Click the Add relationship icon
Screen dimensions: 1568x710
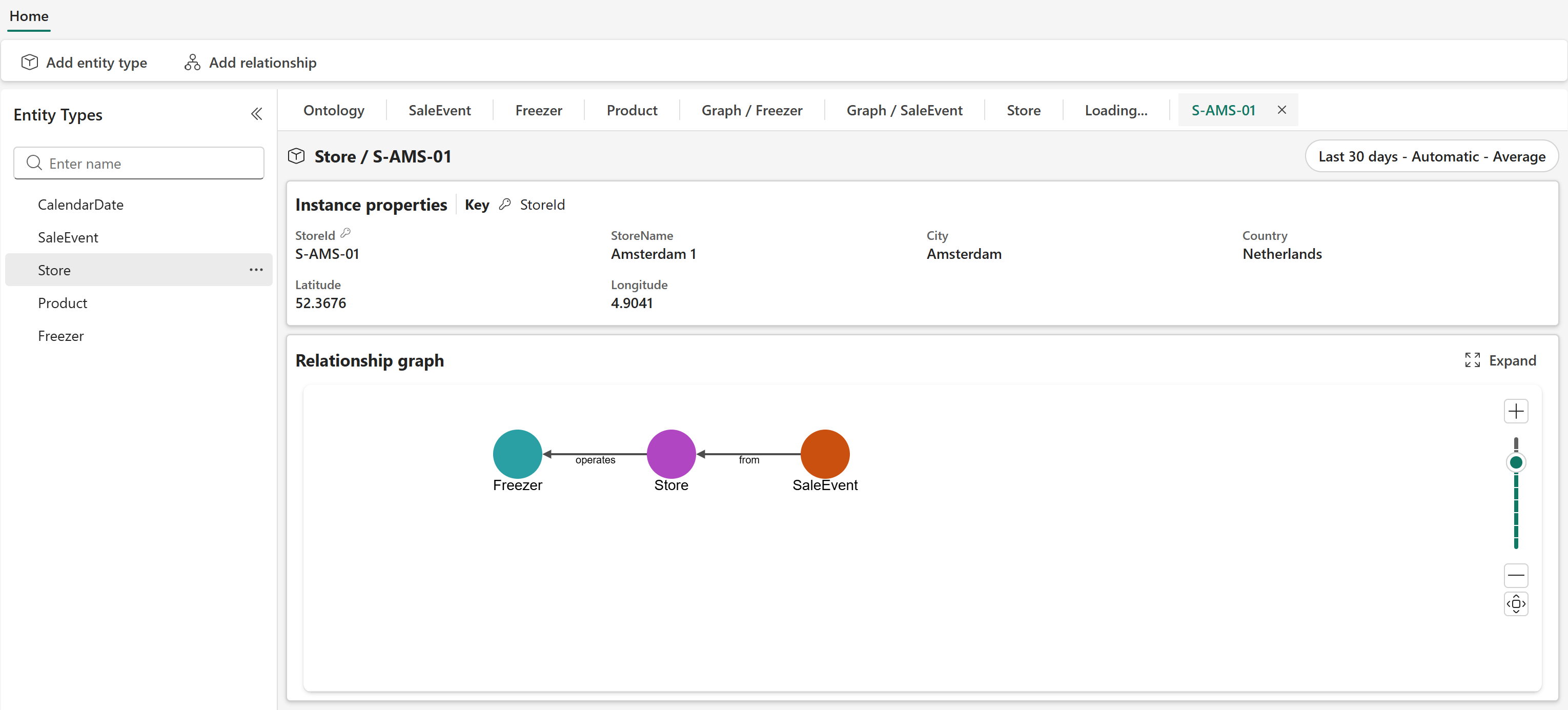[x=192, y=62]
